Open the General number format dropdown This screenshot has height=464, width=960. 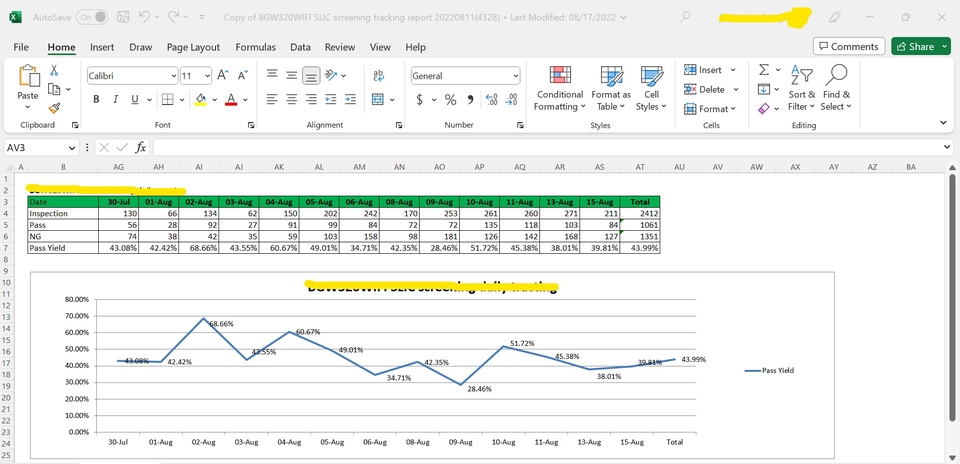click(x=515, y=76)
